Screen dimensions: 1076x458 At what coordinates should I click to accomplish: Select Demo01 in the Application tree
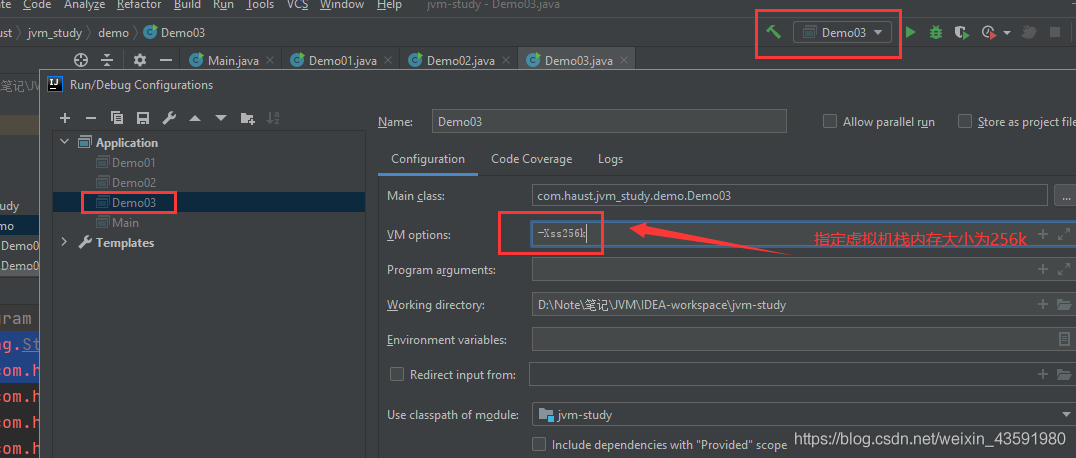(133, 162)
